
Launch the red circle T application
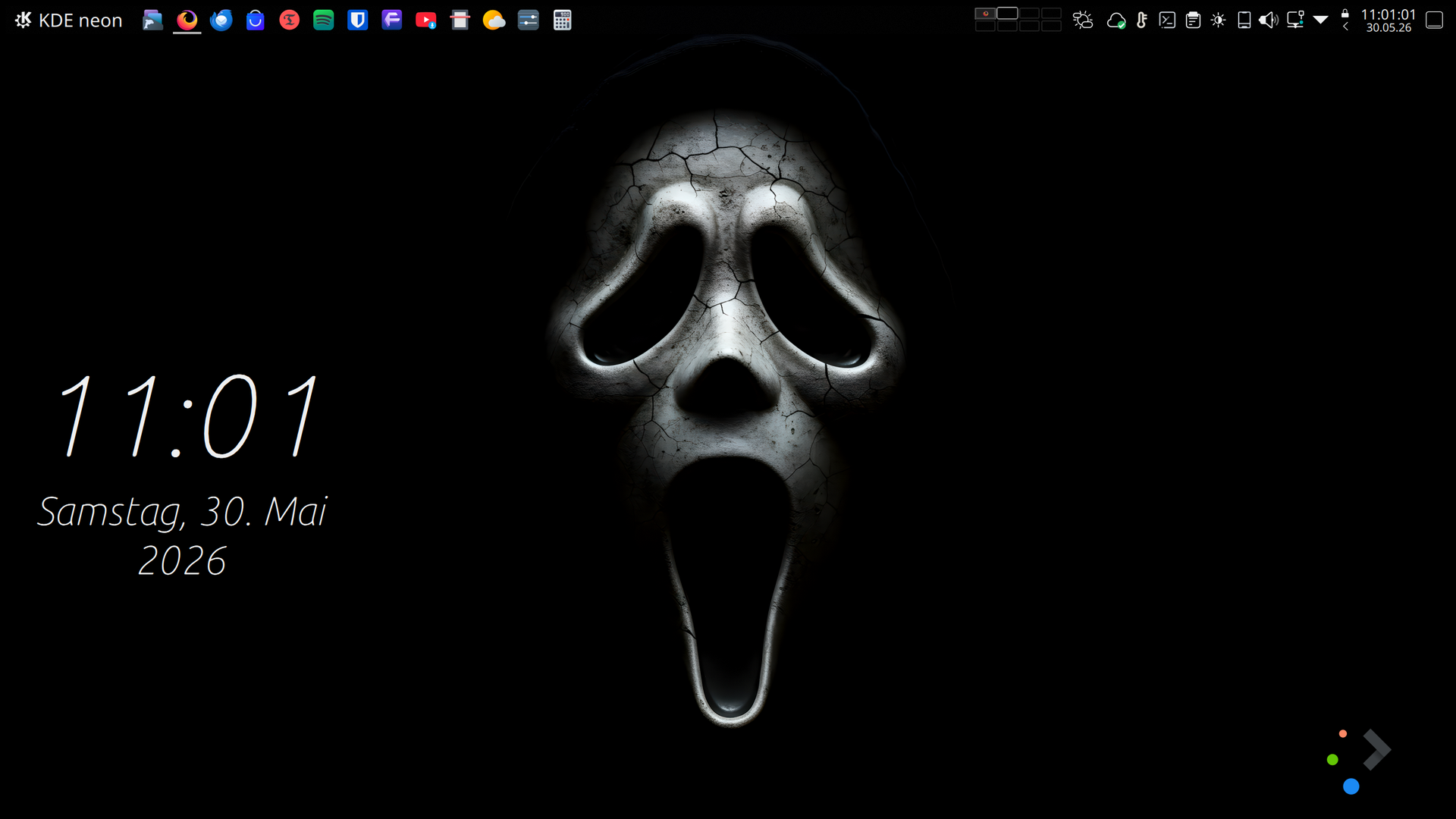point(289,20)
